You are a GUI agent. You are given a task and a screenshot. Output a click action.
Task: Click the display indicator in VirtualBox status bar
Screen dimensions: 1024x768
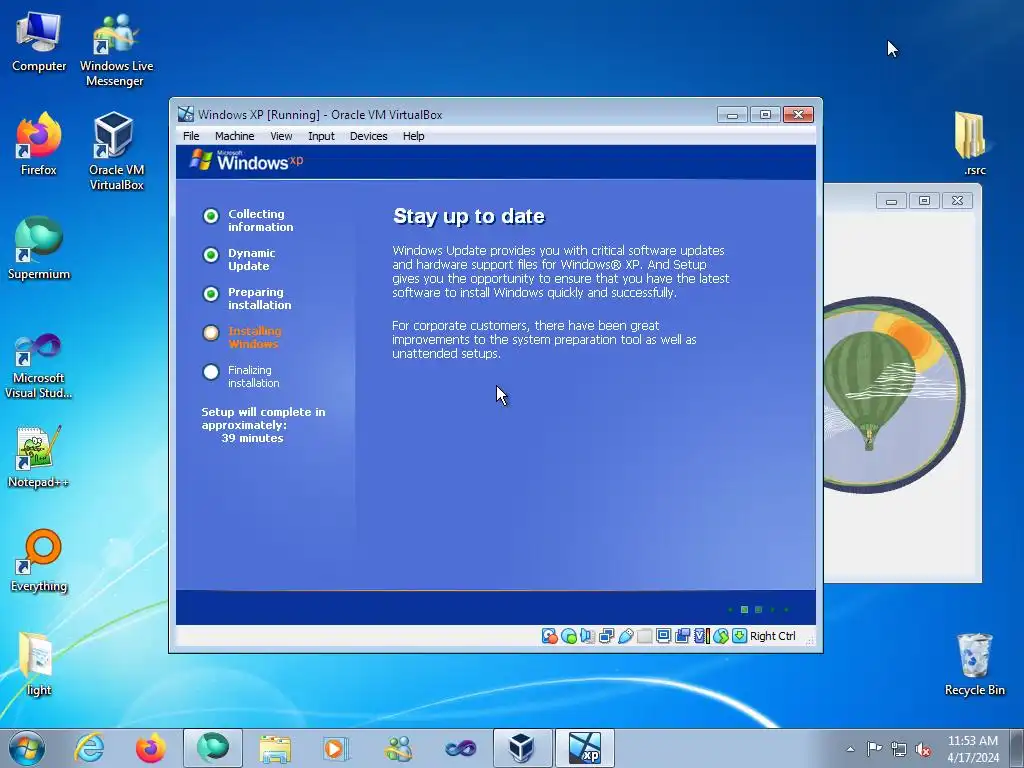coord(664,636)
